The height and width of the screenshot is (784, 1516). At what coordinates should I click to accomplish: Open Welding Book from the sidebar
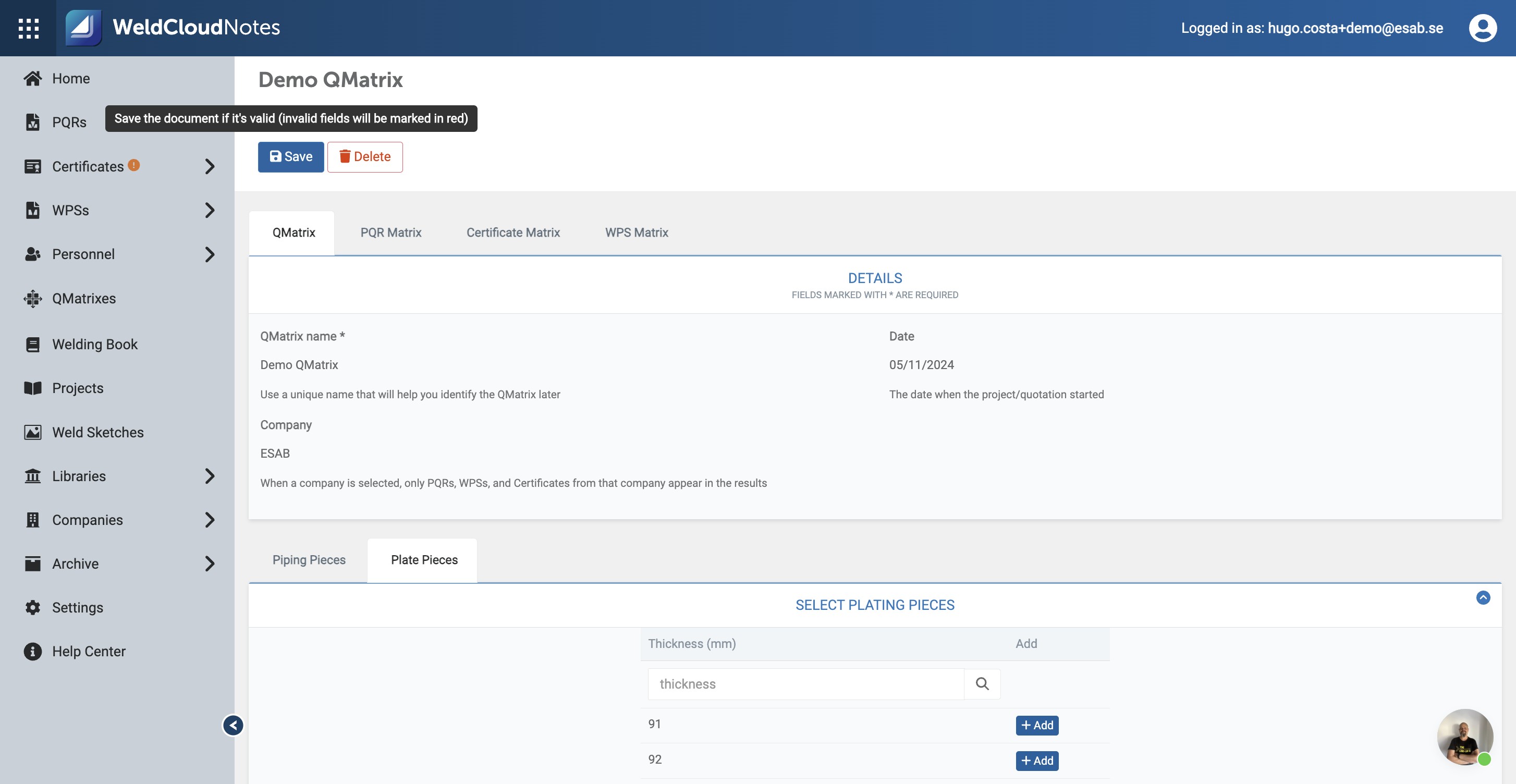(94, 345)
